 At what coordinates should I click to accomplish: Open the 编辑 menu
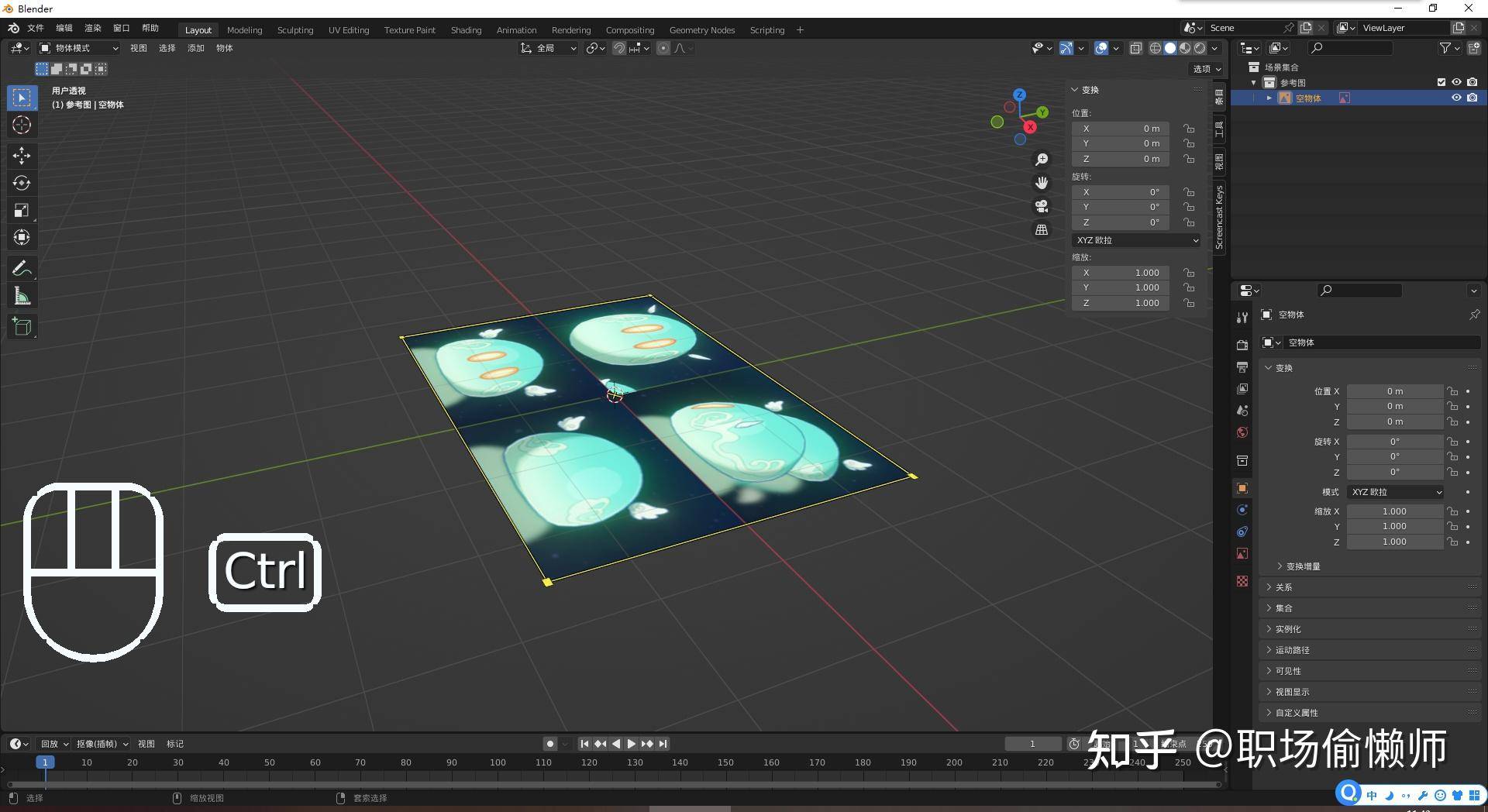pyautogui.click(x=64, y=28)
